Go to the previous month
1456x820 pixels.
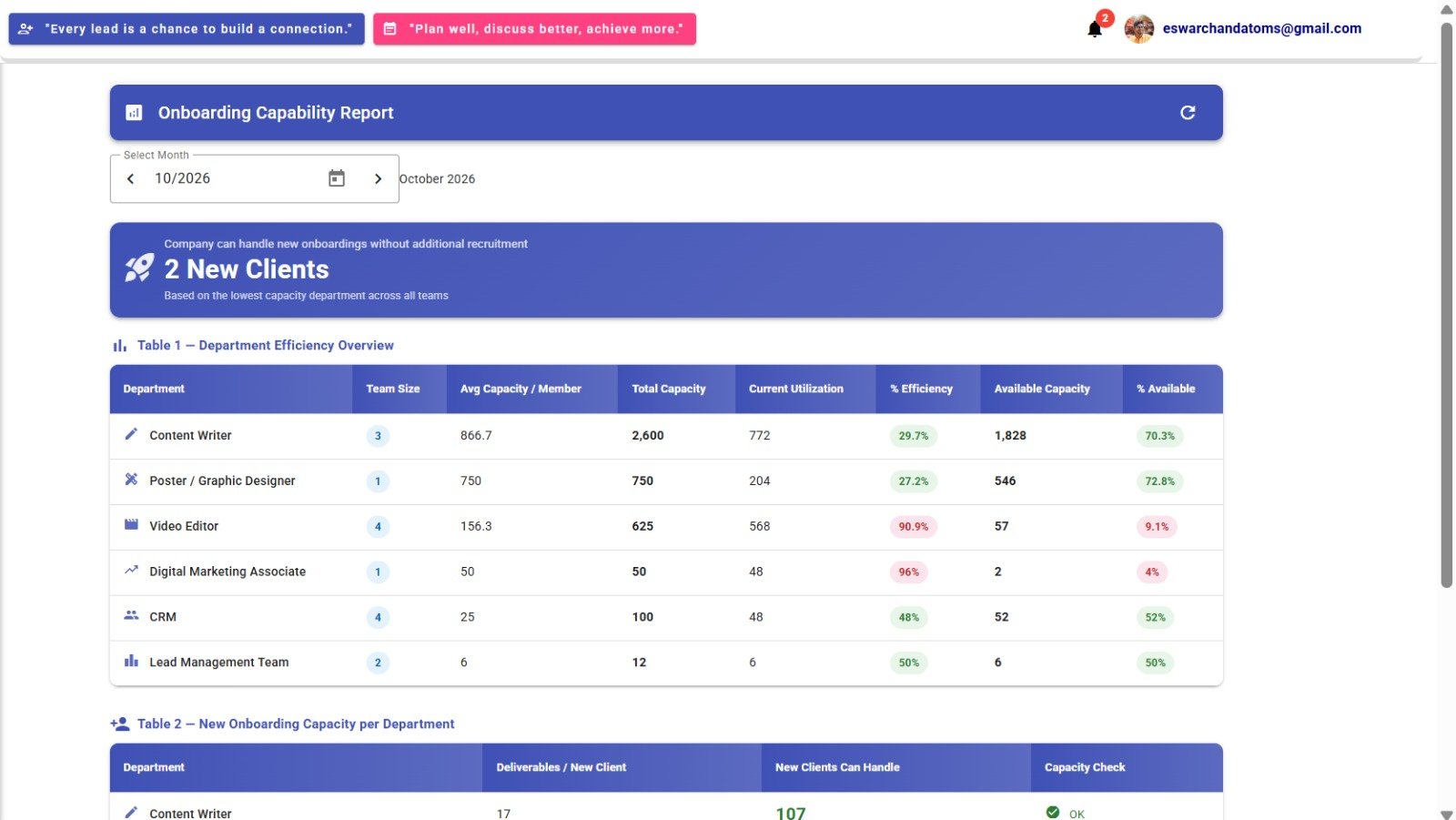[130, 179]
